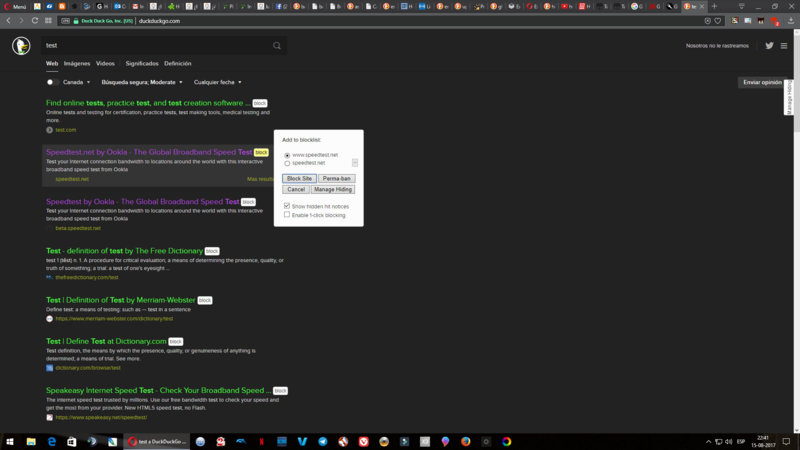Open the Definición tab
This screenshot has width=800, height=450.
point(178,64)
